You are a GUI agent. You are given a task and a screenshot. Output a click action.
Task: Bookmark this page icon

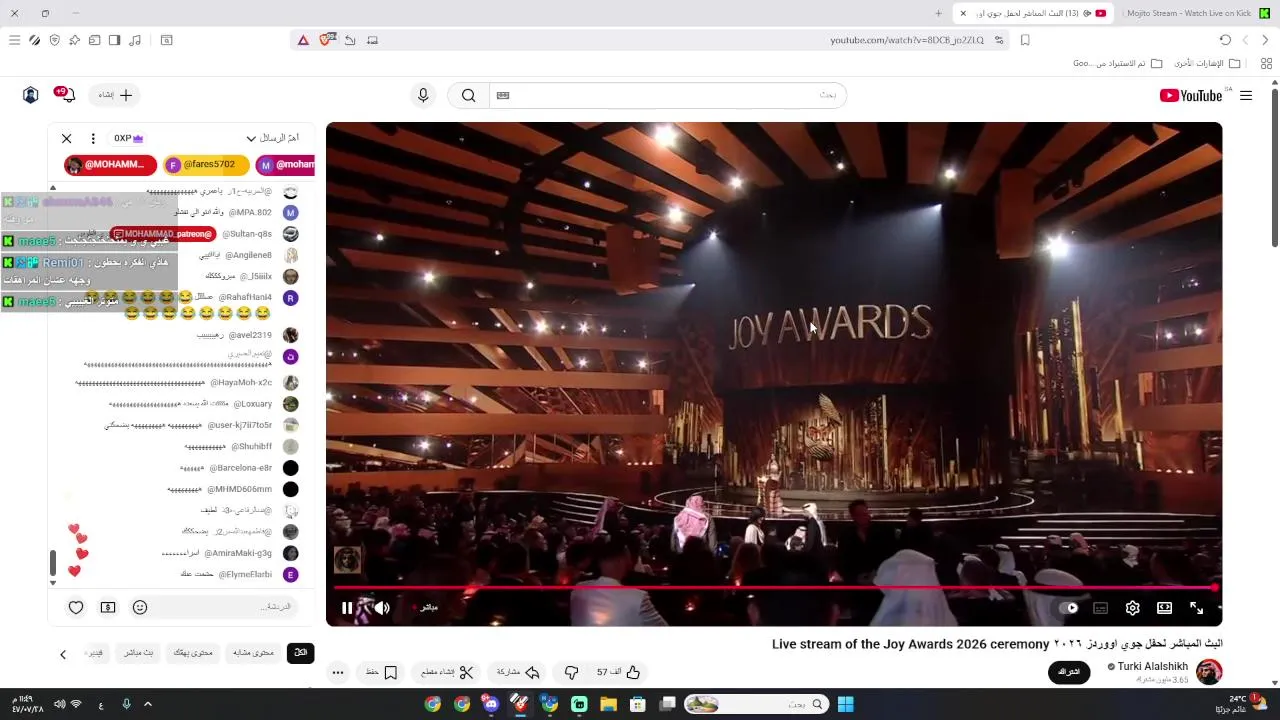[x=1025, y=40]
